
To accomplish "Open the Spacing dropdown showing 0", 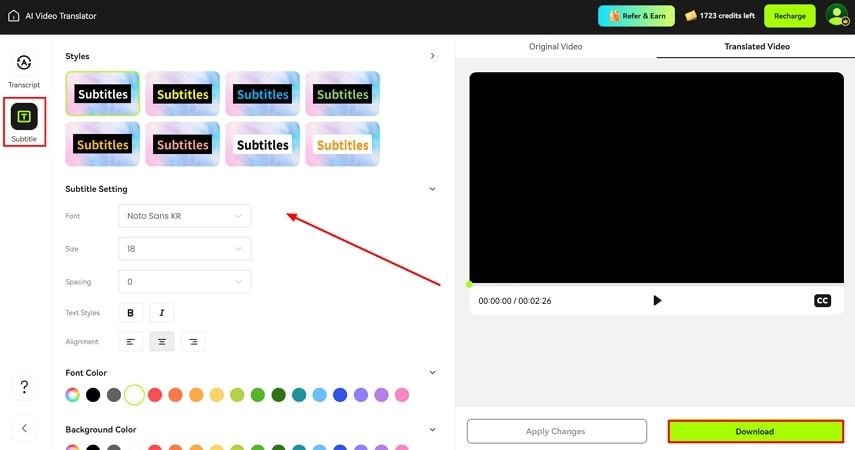I will pos(185,281).
